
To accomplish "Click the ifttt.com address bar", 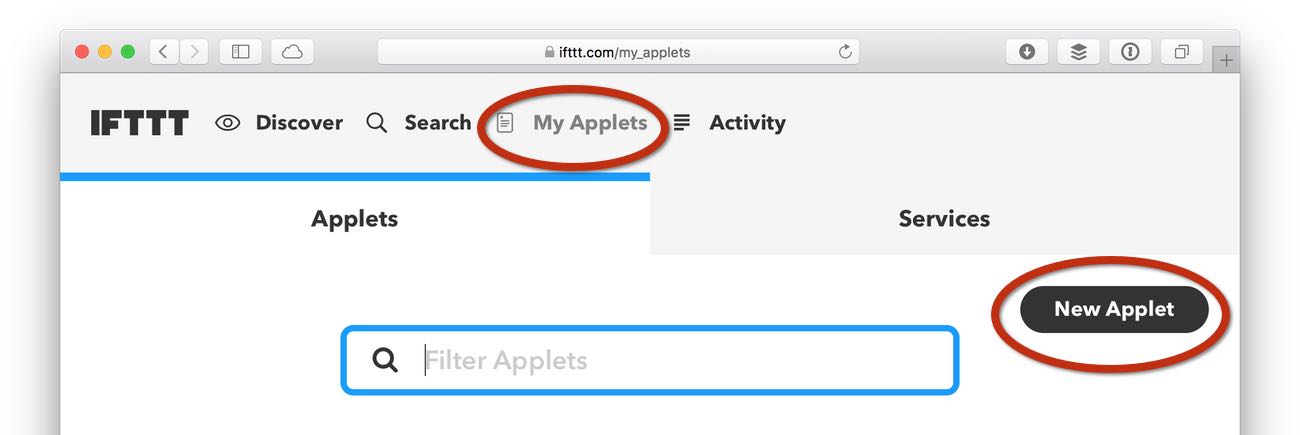I will (x=618, y=52).
